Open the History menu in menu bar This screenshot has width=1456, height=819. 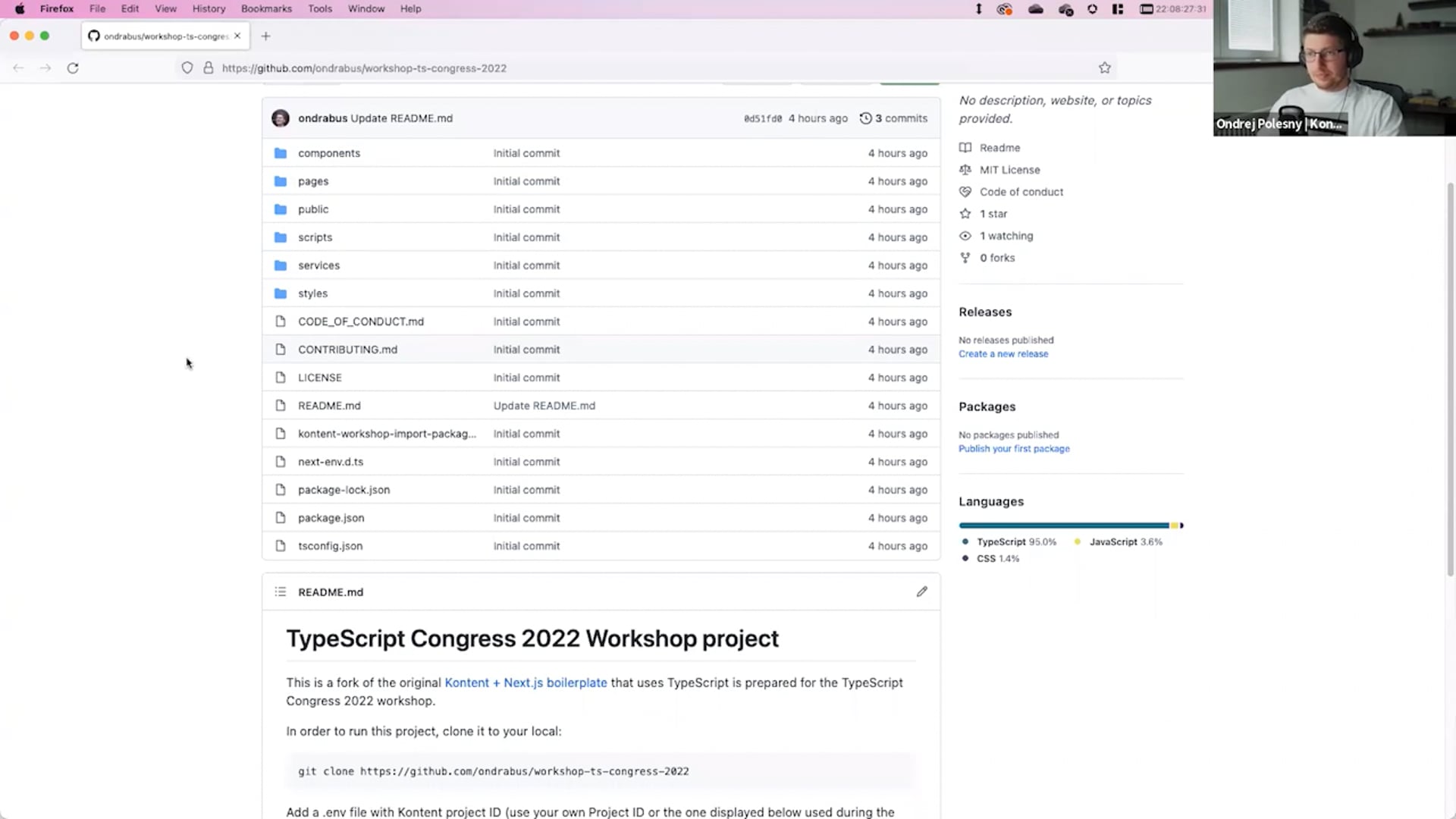click(209, 9)
